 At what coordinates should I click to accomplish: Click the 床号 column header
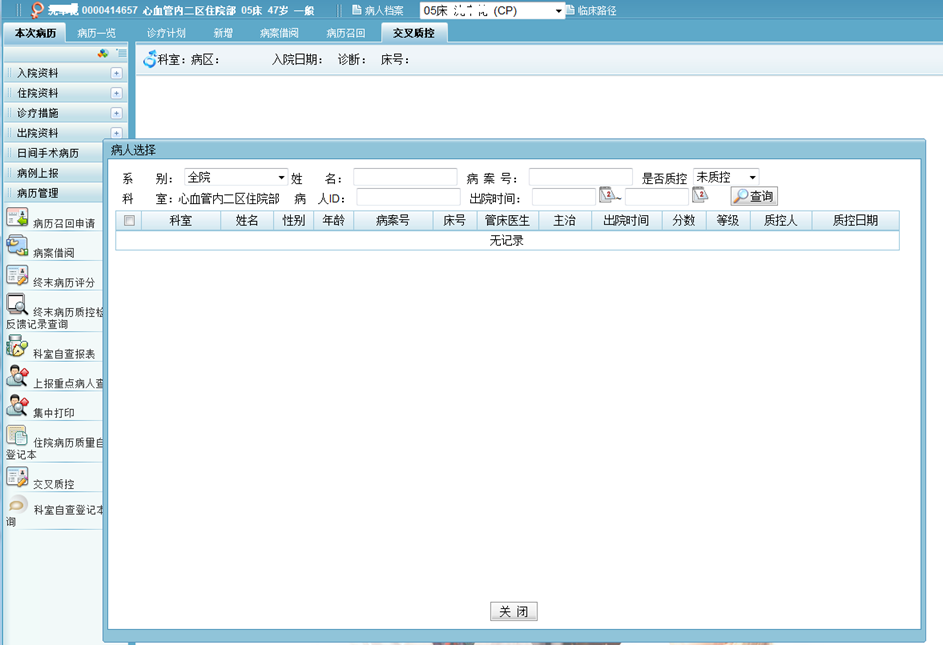(455, 220)
